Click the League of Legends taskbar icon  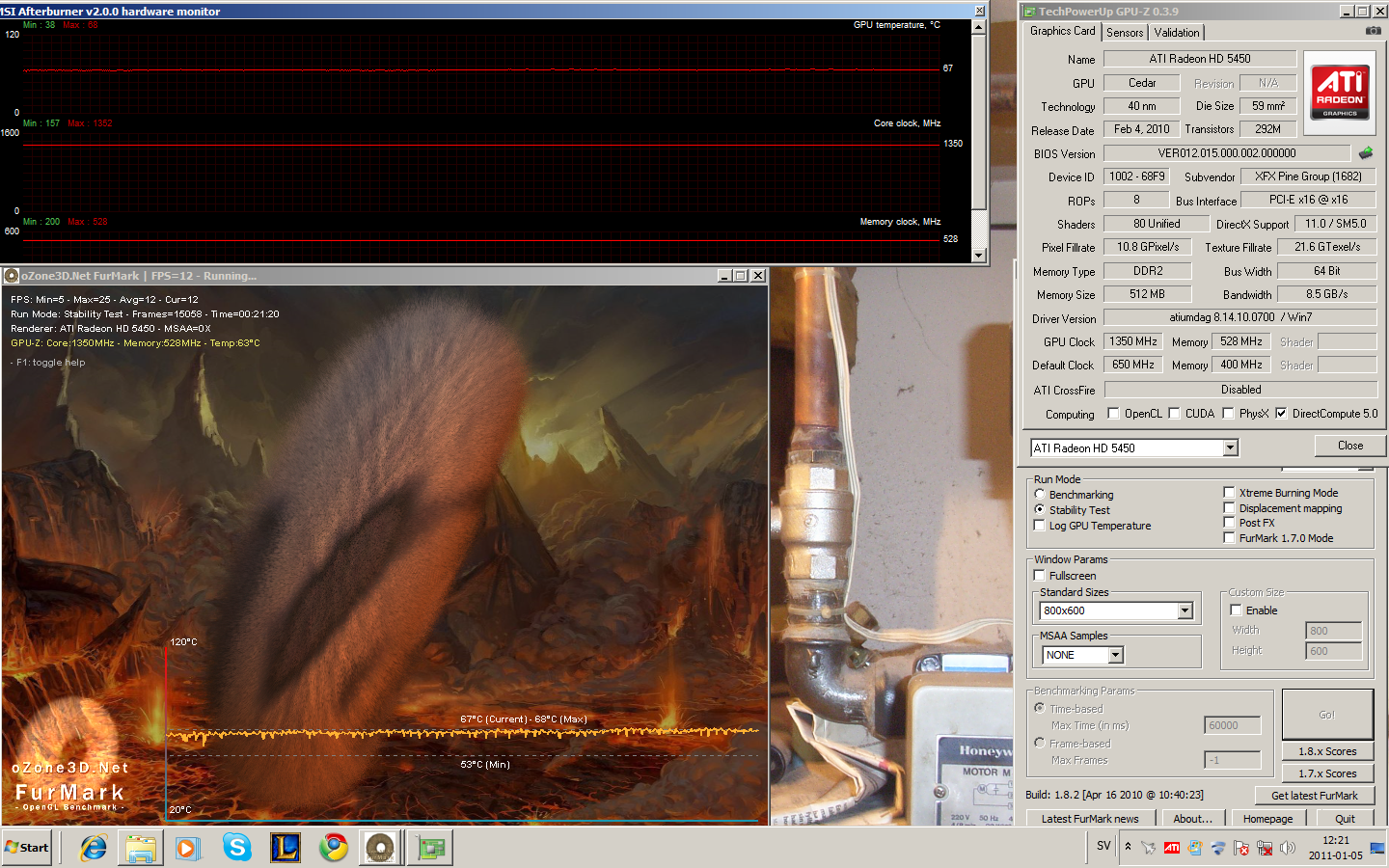[286, 848]
